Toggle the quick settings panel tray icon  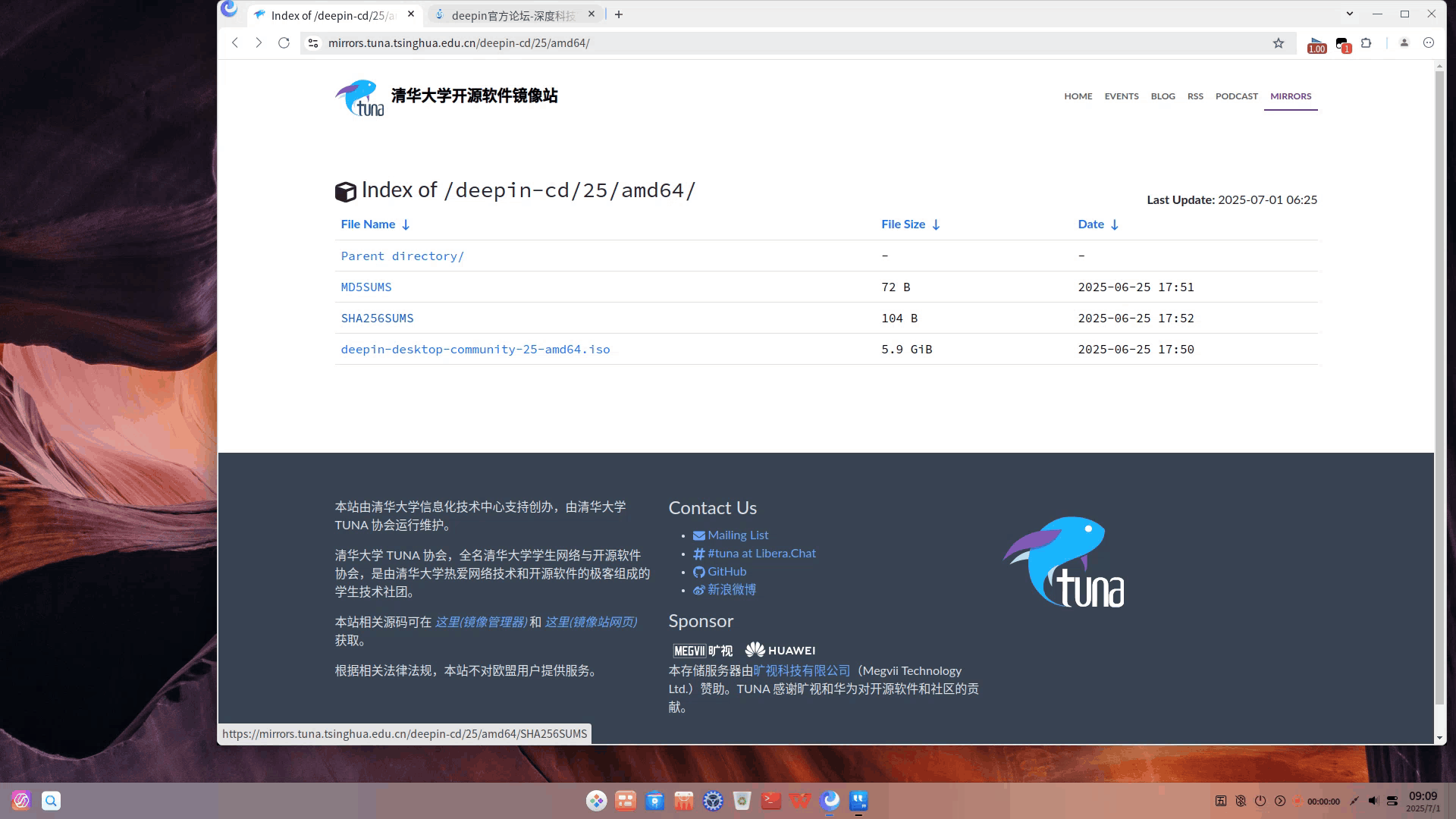1392,801
